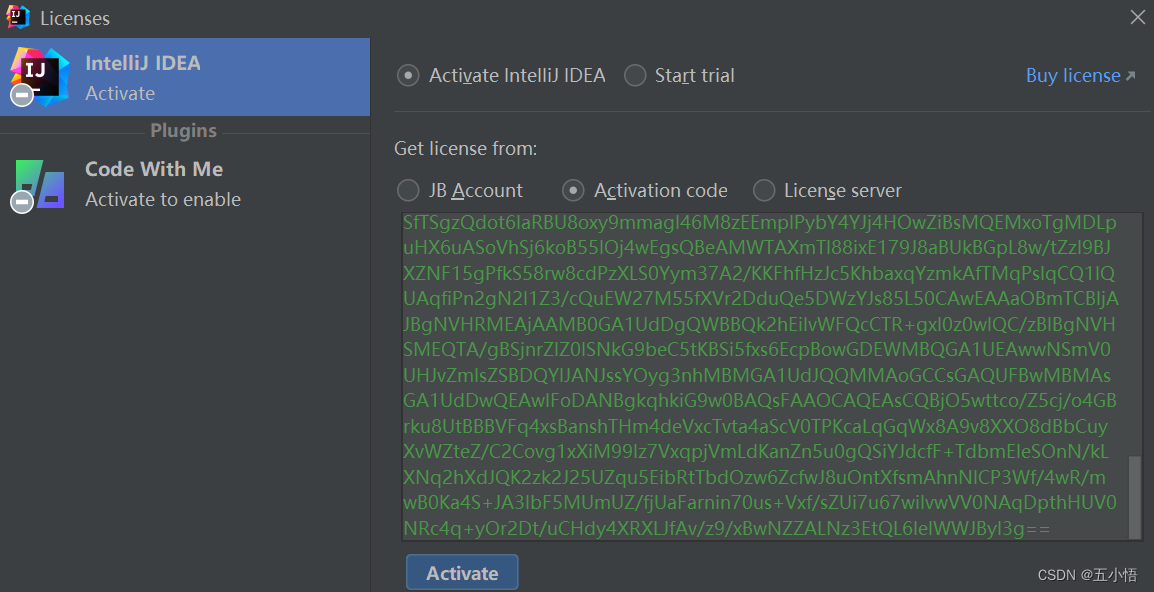Select JB Account as license source
The height and width of the screenshot is (592, 1154).
coord(408,191)
